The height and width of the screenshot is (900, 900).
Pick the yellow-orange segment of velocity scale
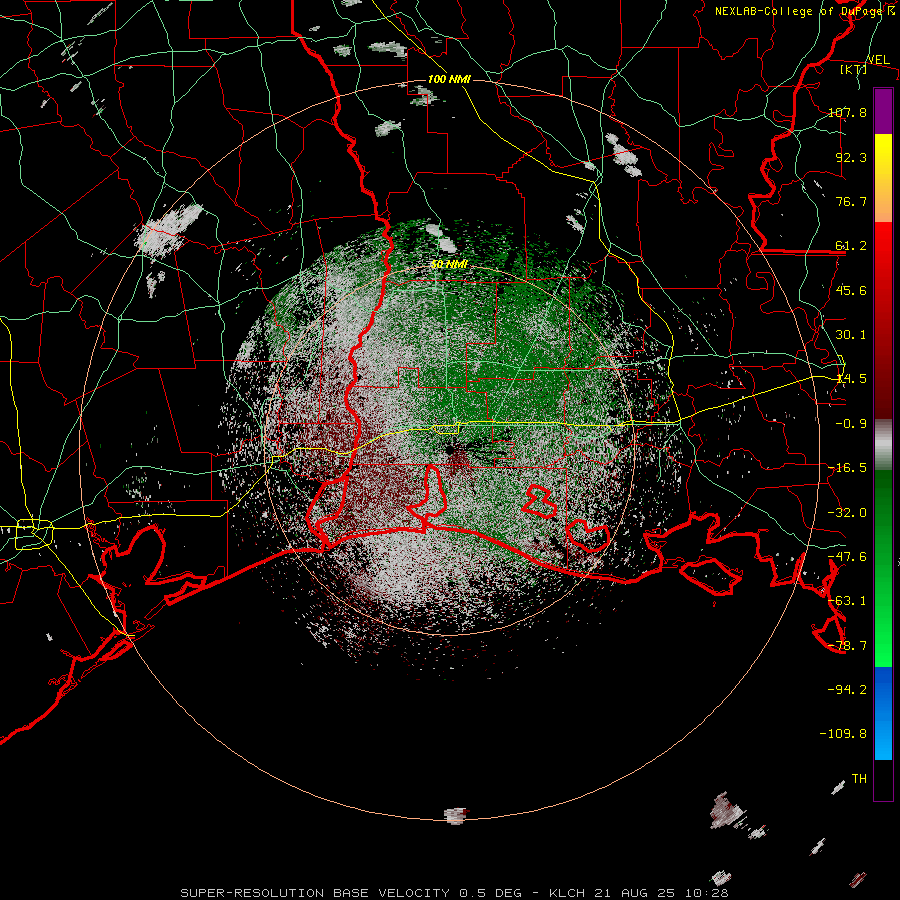click(883, 178)
